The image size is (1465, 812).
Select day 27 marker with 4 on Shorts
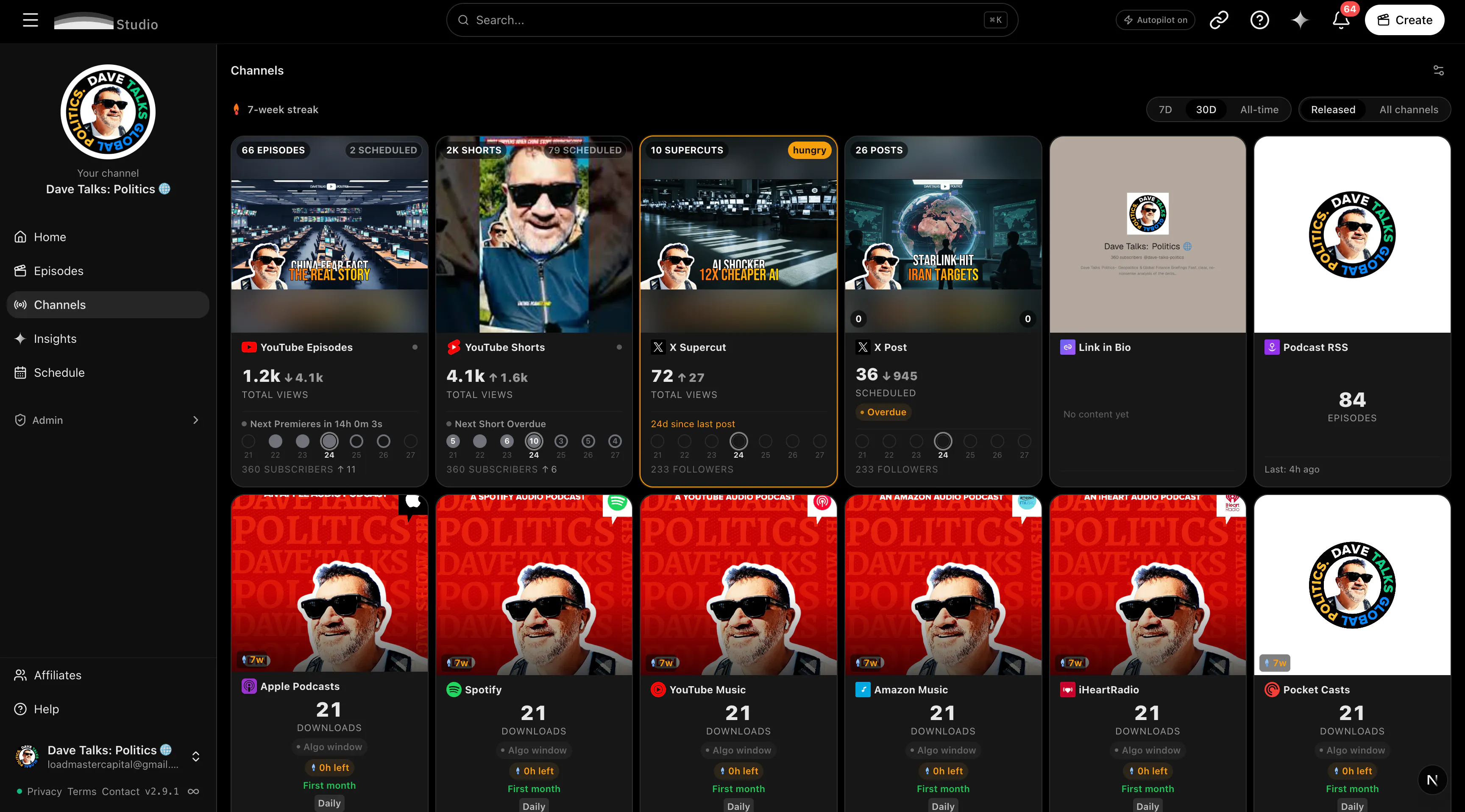(x=615, y=441)
